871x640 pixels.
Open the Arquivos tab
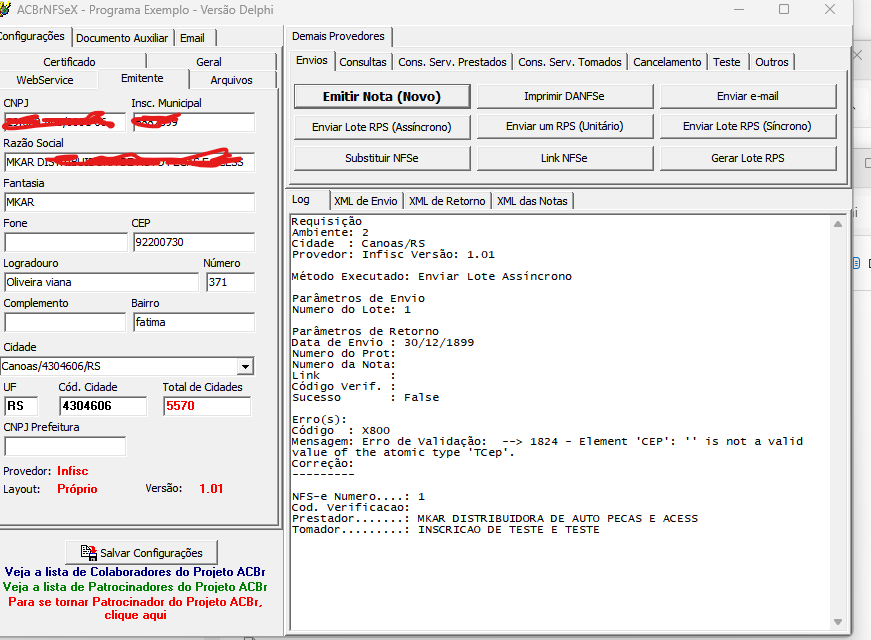[232, 80]
